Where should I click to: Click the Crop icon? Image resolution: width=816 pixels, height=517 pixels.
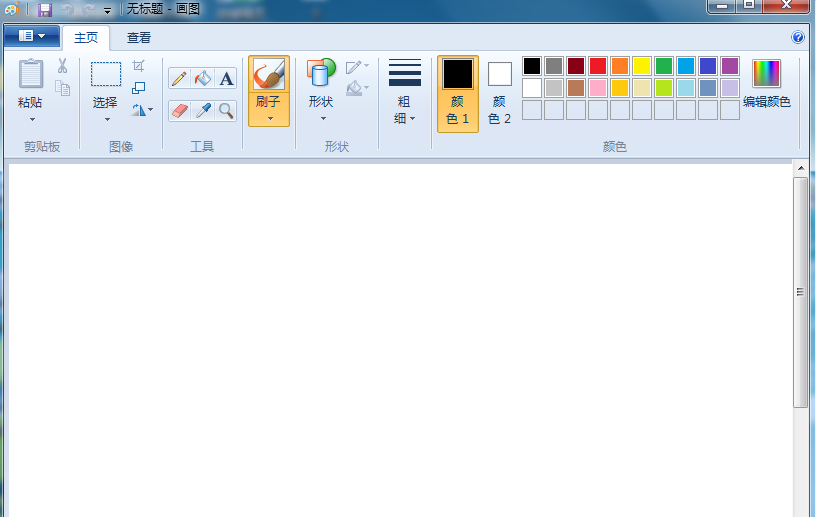point(138,66)
